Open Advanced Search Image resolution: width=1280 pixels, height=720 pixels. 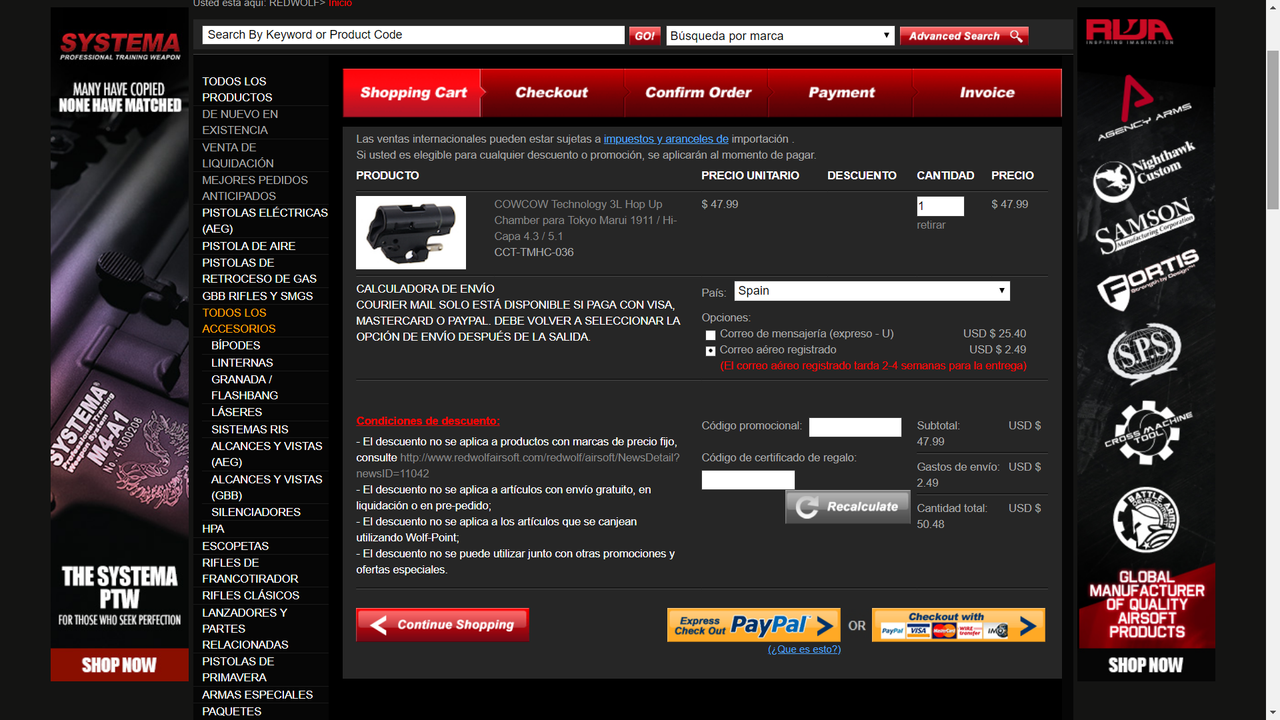(x=964, y=36)
